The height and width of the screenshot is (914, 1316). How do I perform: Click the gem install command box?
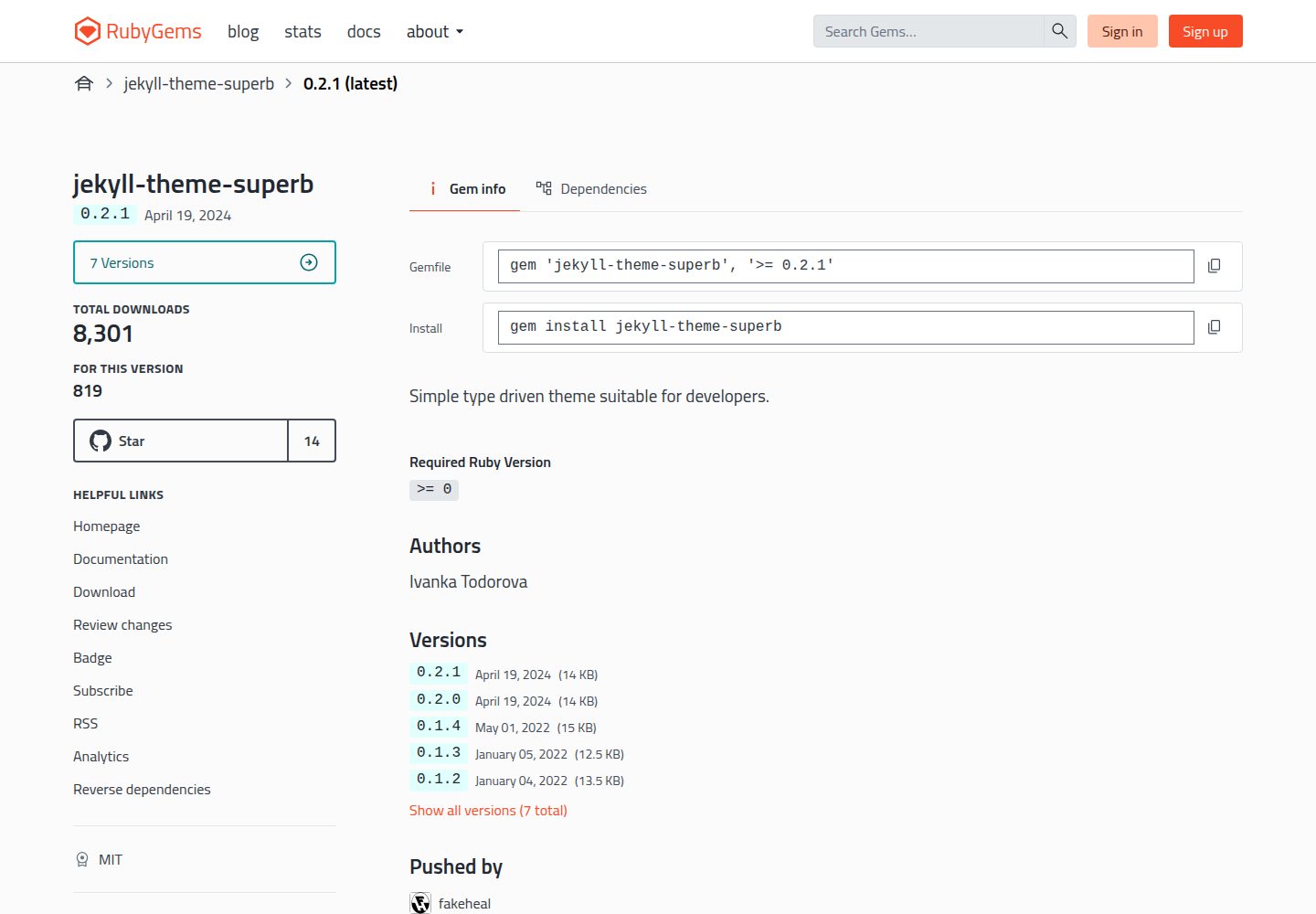[846, 327]
